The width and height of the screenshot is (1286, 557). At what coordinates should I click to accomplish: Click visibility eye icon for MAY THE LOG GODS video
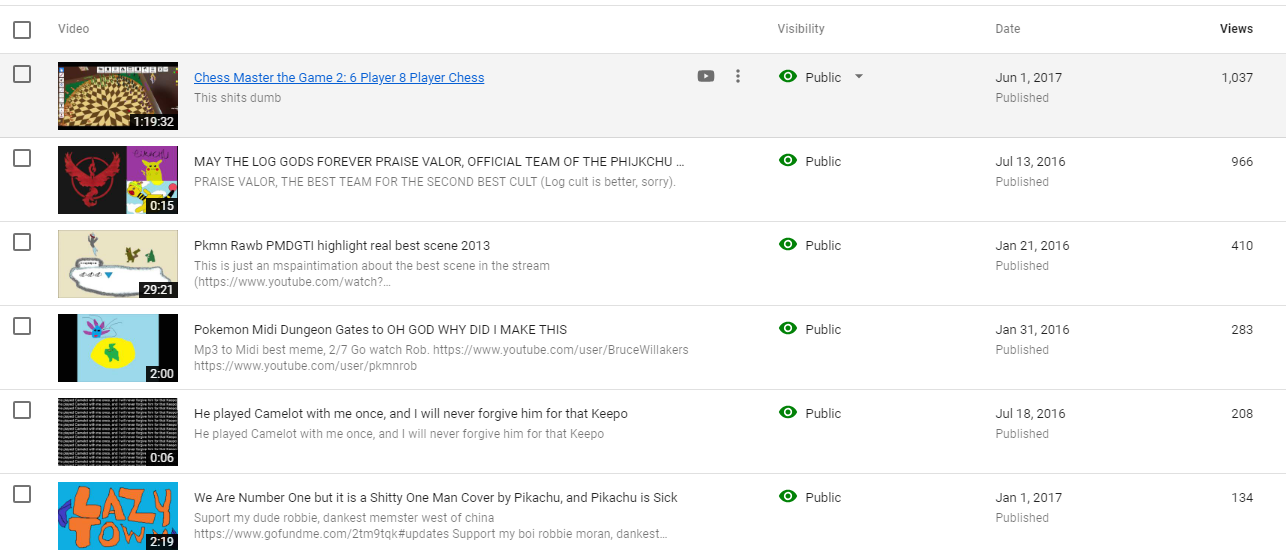click(x=788, y=161)
